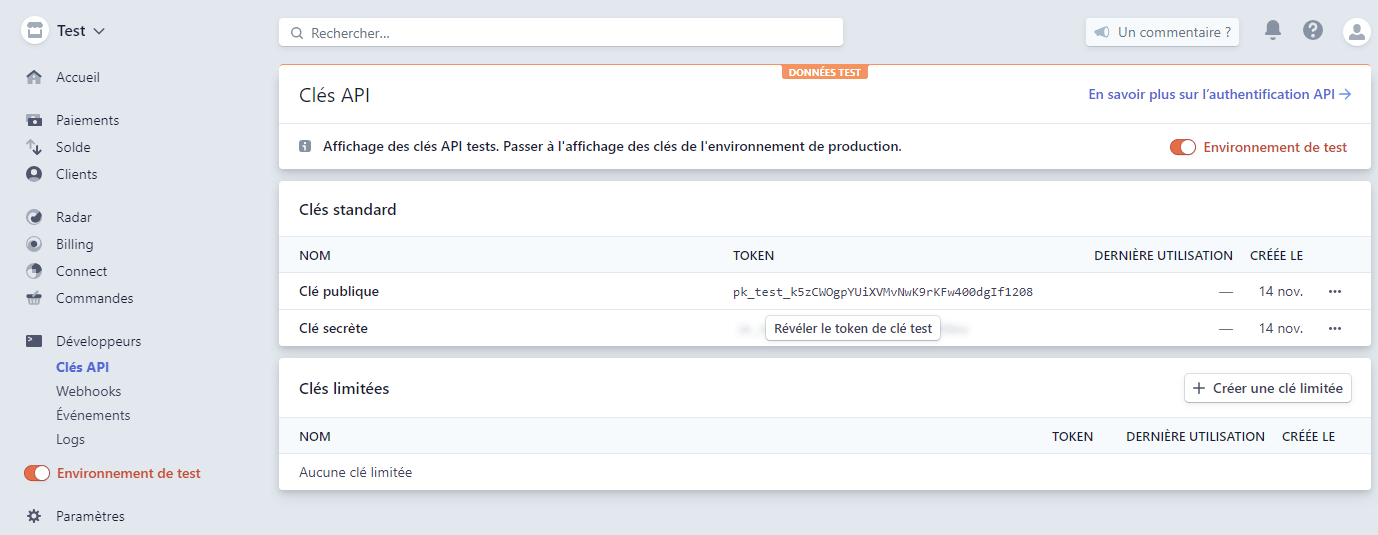Click Clé publique creation date 14 nov.
Viewport: 1378px width, 535px height.
tap(1281, 291)
